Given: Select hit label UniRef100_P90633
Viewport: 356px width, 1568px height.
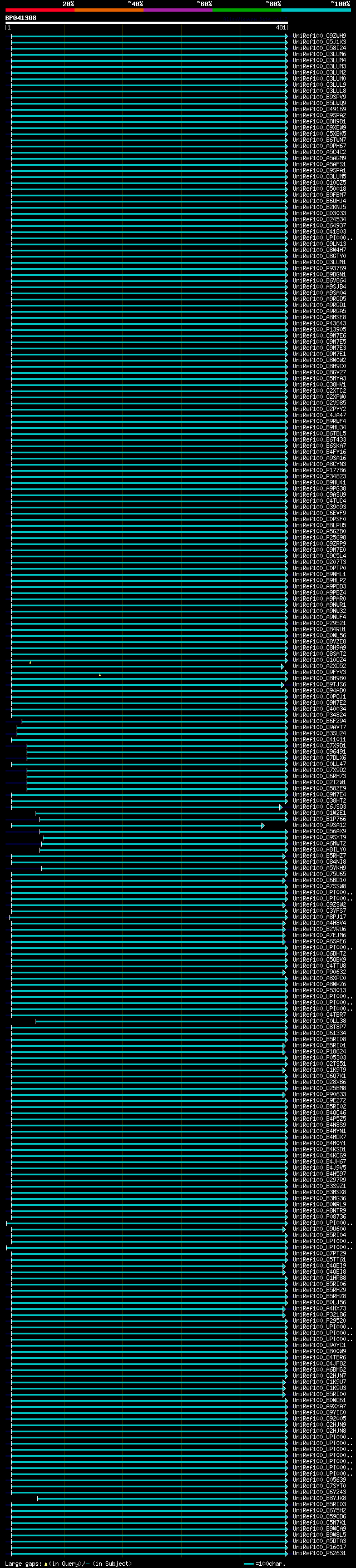Looking at the screenshot, I should tap(319, 1095).
